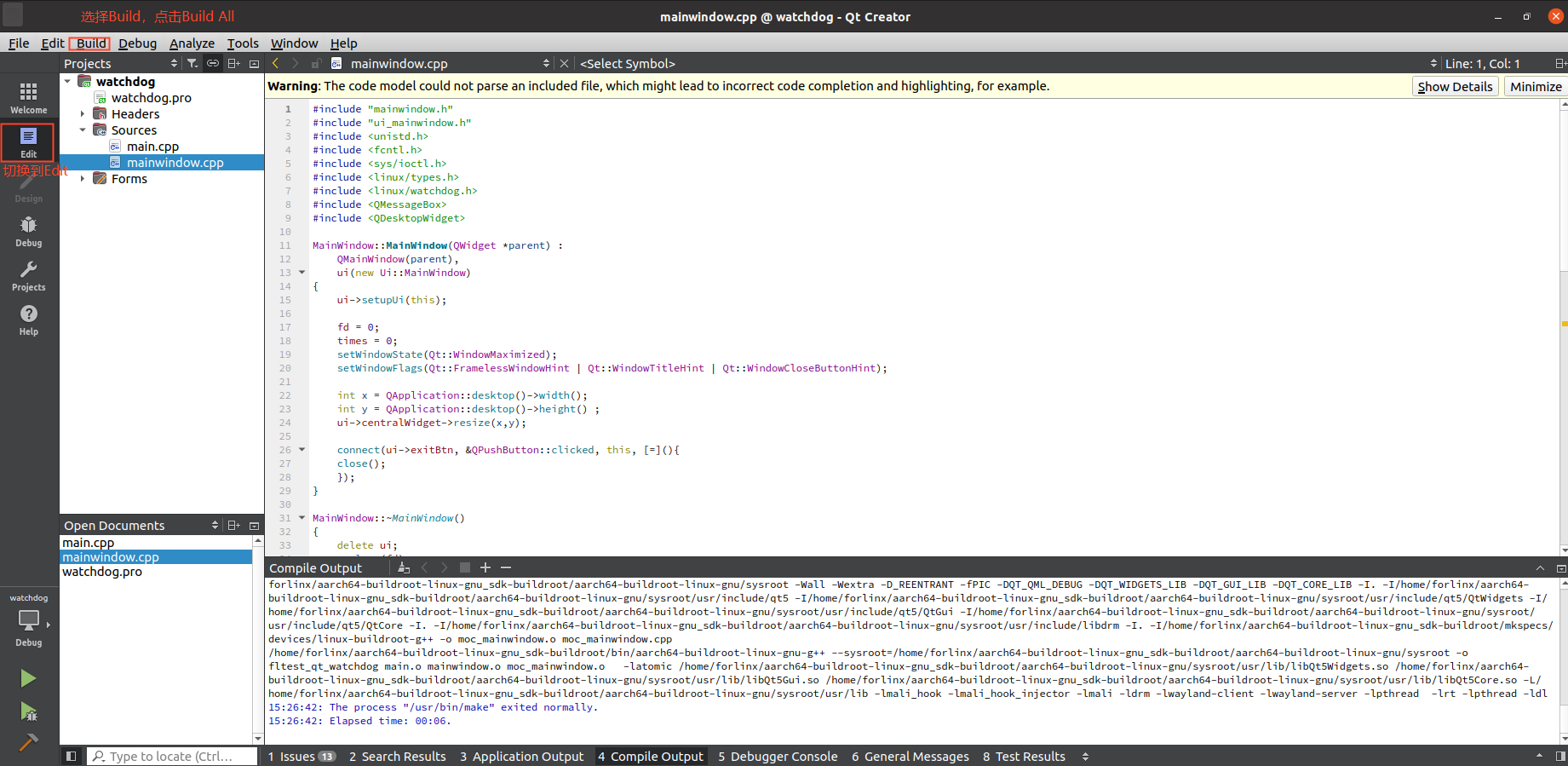Viewport: 1568px width, 766px height.
Task: Open the Welcome mode
Action: click(28, 97)
